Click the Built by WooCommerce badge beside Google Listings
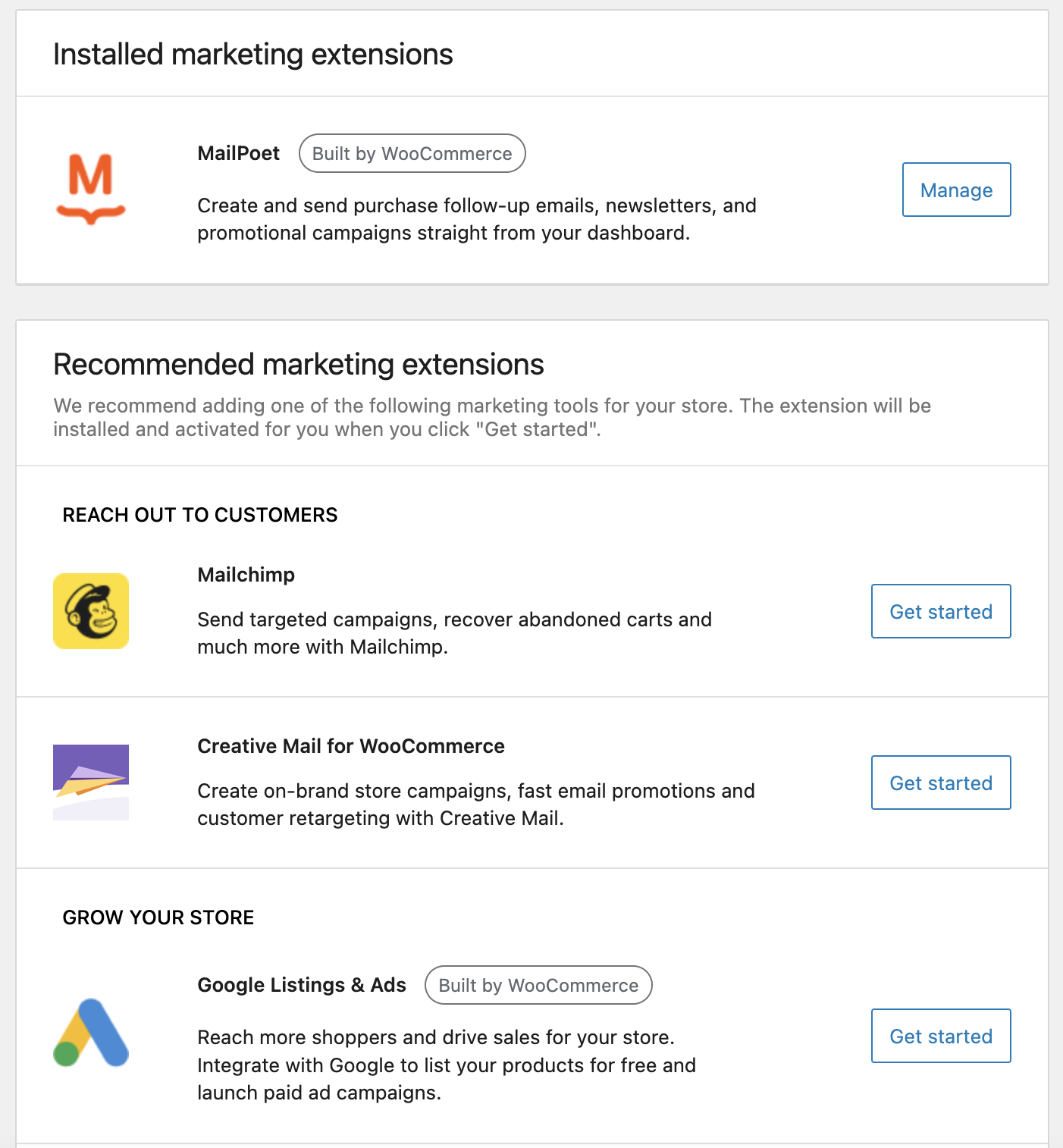This screenshot has height=1148, width=1063. click(x=538, y=985)
